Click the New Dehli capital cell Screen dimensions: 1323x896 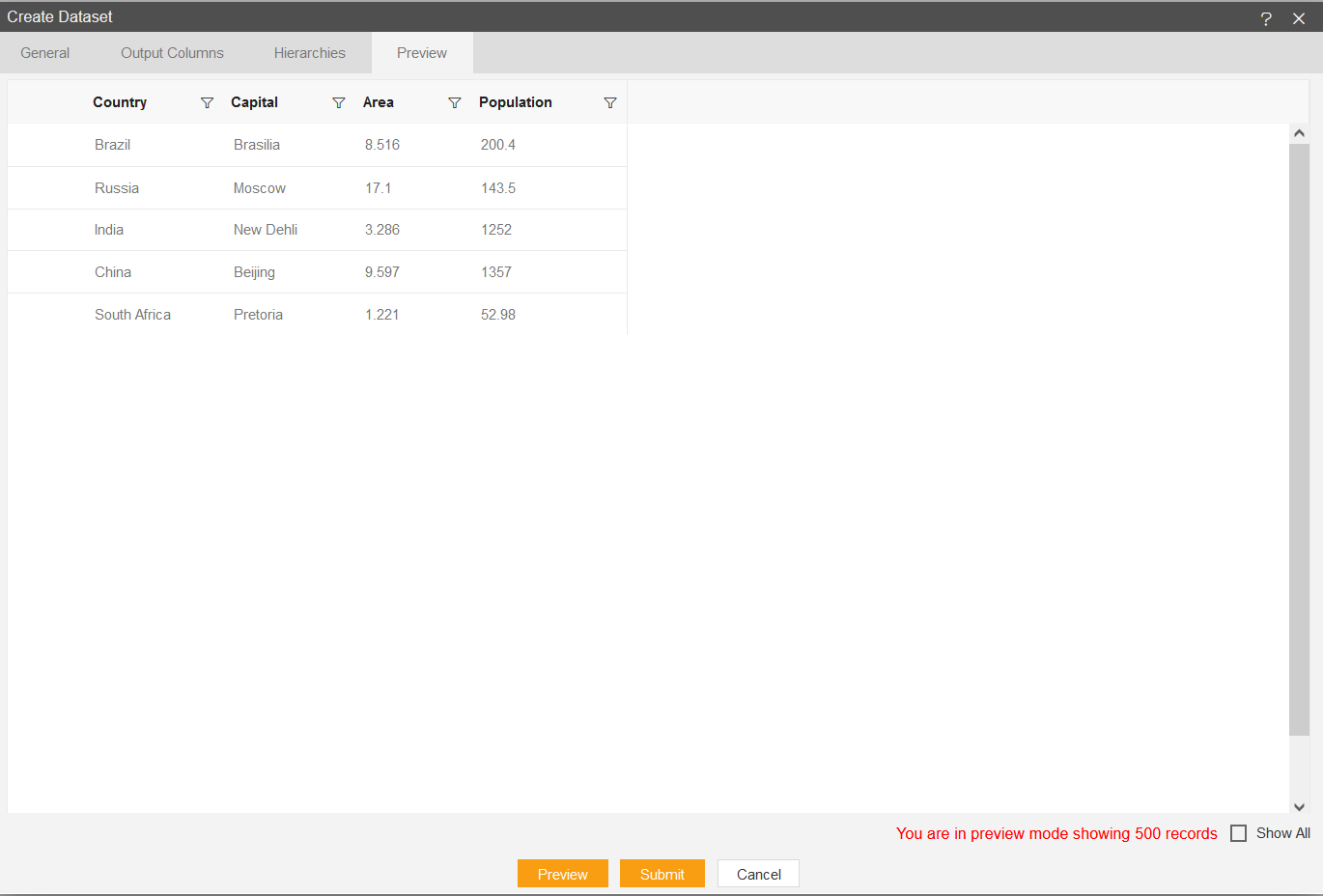click(266, 230)
